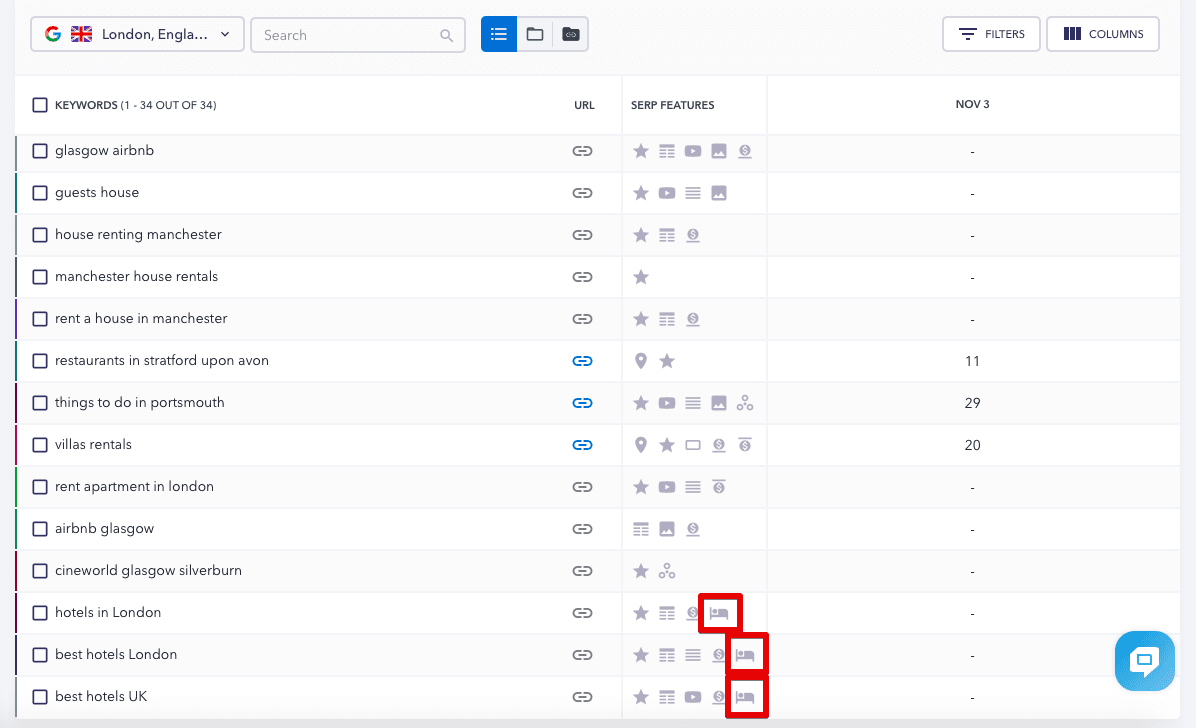Click the video SERP icon for glasgow airbnb
This screenshot has width=1196, height=728.
tap(693, 151)
